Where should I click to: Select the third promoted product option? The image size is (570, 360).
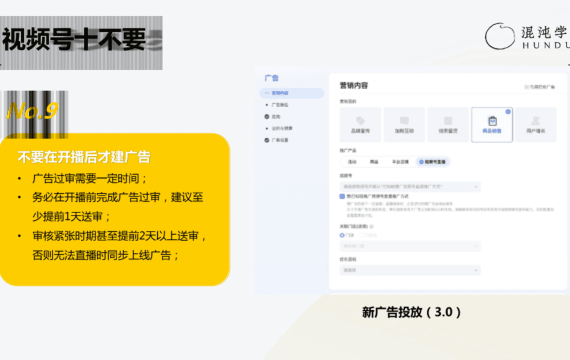point(400,162)
